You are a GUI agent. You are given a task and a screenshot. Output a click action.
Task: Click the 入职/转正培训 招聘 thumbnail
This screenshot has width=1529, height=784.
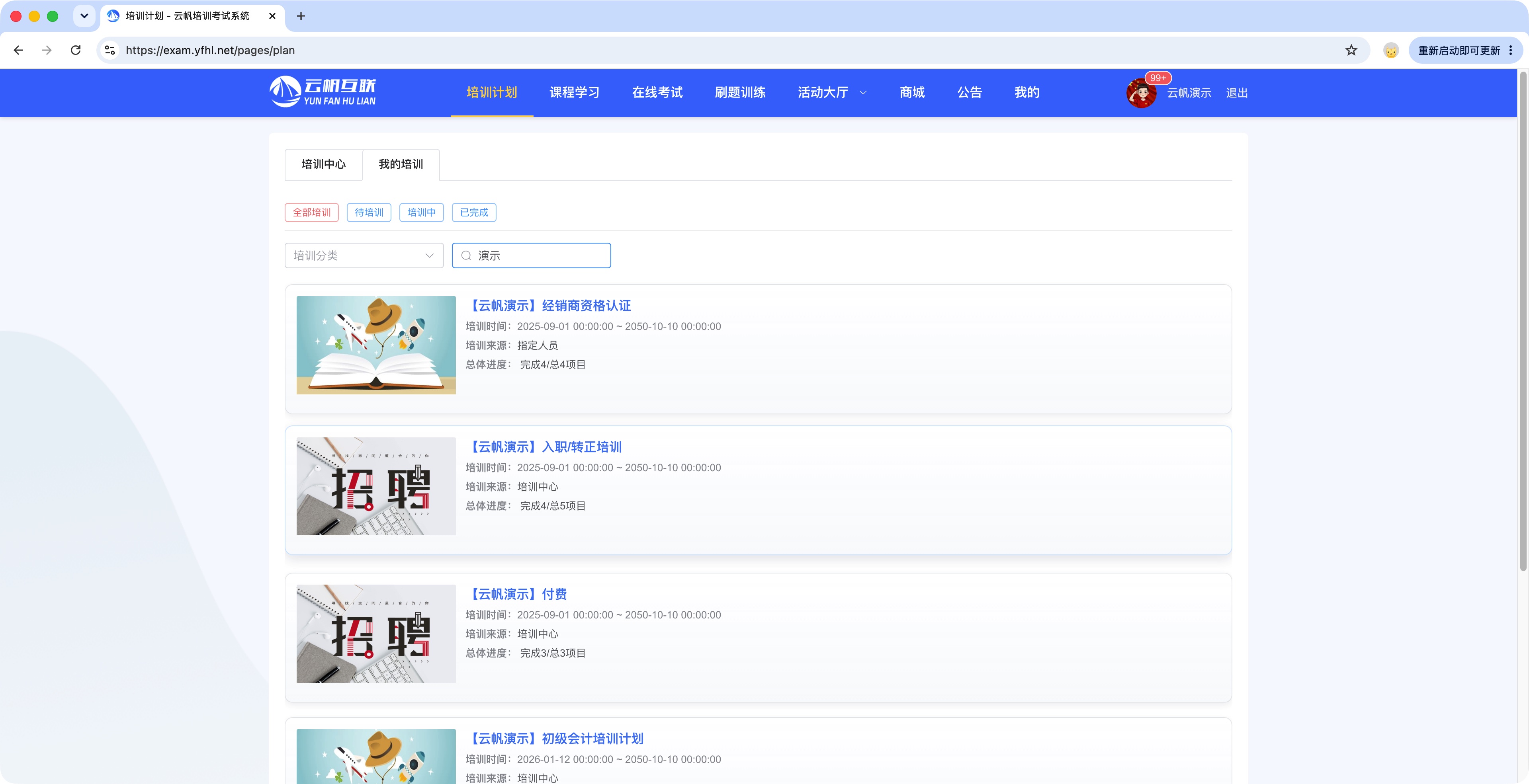tap(376, 486)
